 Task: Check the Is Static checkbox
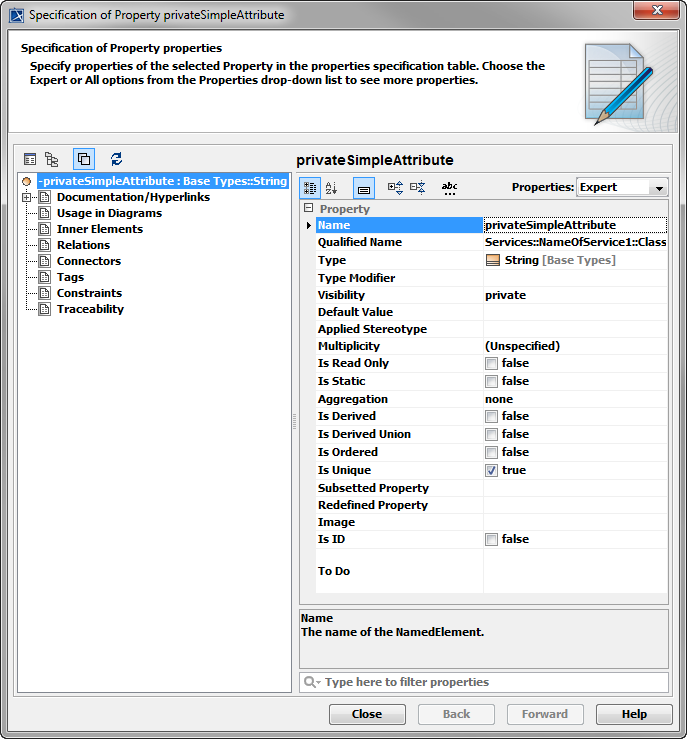pyautogui.click(x=491, y=381)
